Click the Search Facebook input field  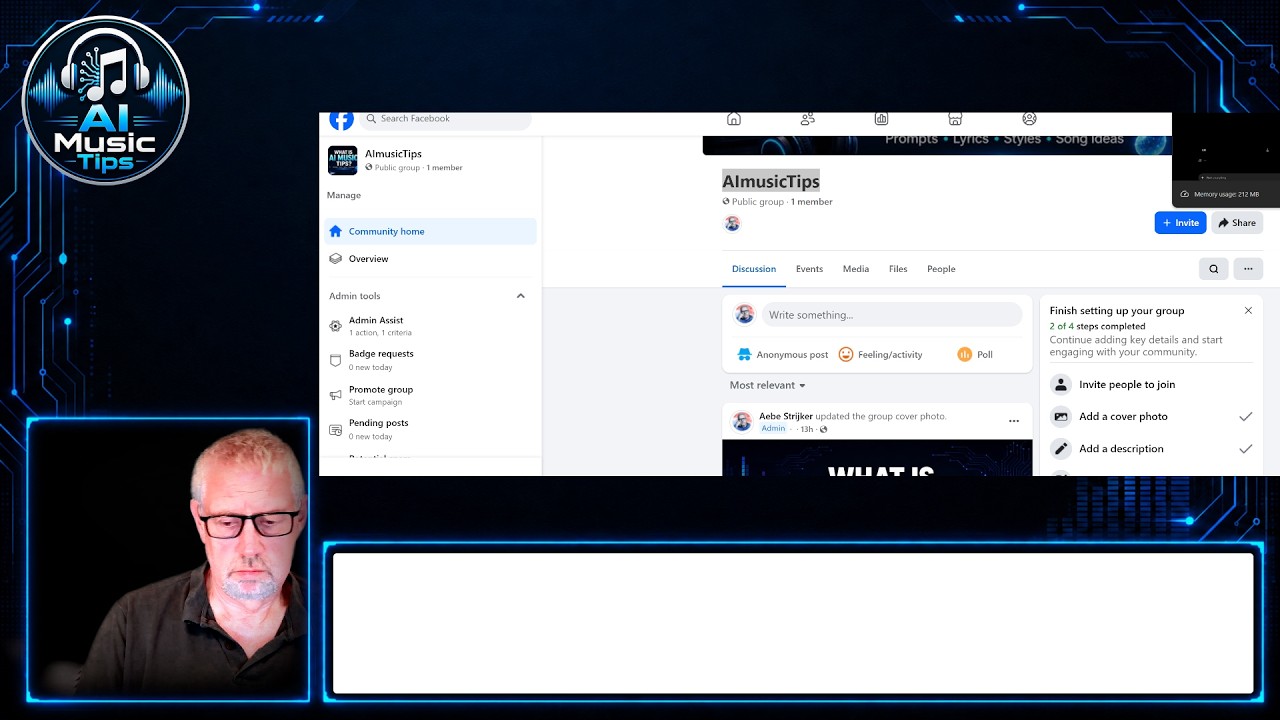(x=446, y=119)
